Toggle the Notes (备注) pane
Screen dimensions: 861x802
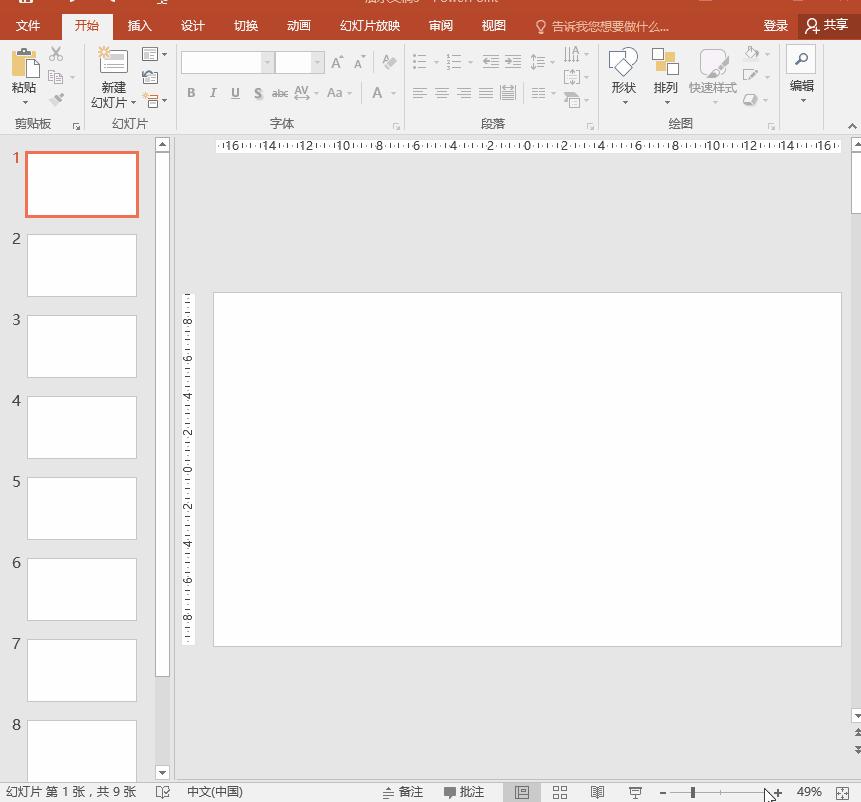pos(402,792)
